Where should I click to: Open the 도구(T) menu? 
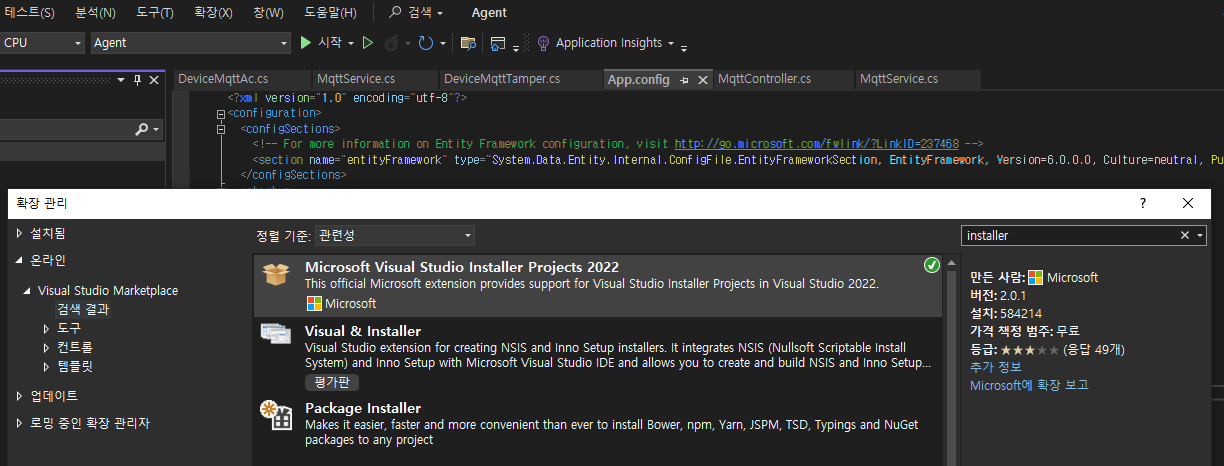pyautogui.click(x=155, y=13)
